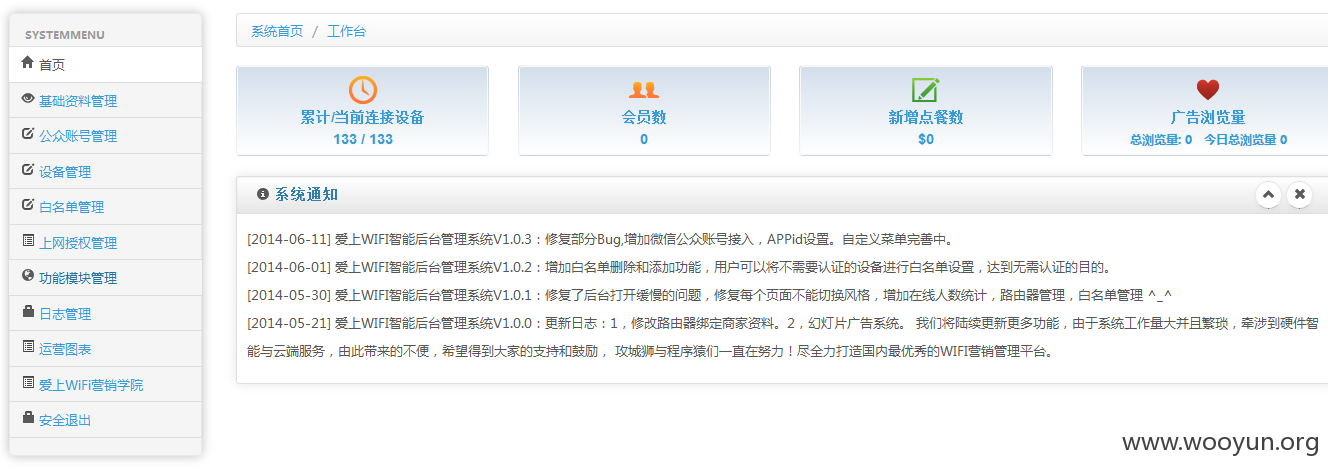Click the 133 / 133 device count
1328x471 pixels.
point(363,139)
